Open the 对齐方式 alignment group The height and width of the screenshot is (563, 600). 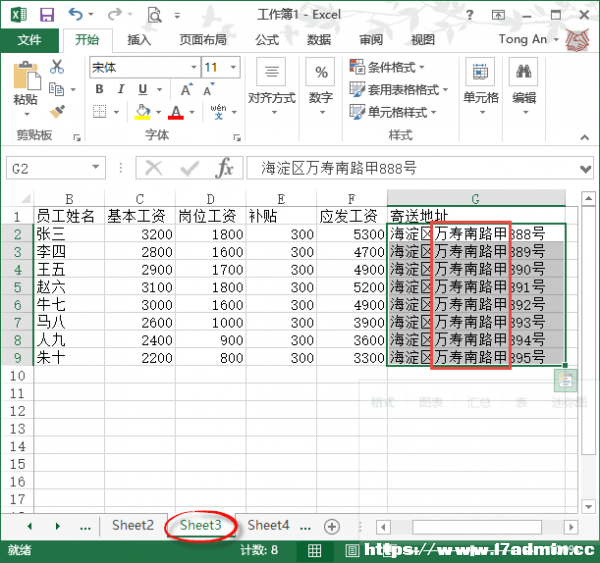272,86
